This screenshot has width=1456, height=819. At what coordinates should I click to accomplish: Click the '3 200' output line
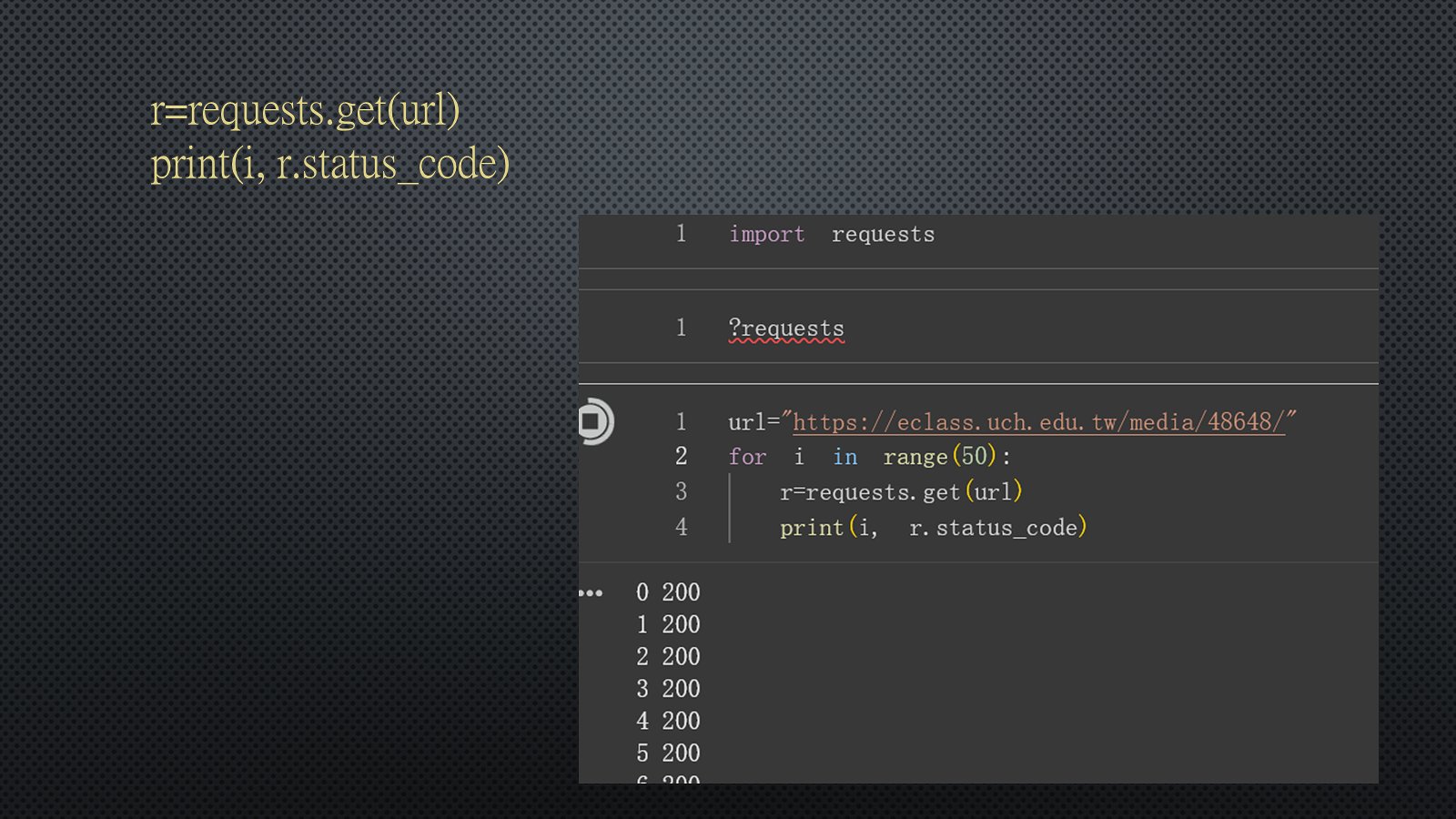point(668,689)
